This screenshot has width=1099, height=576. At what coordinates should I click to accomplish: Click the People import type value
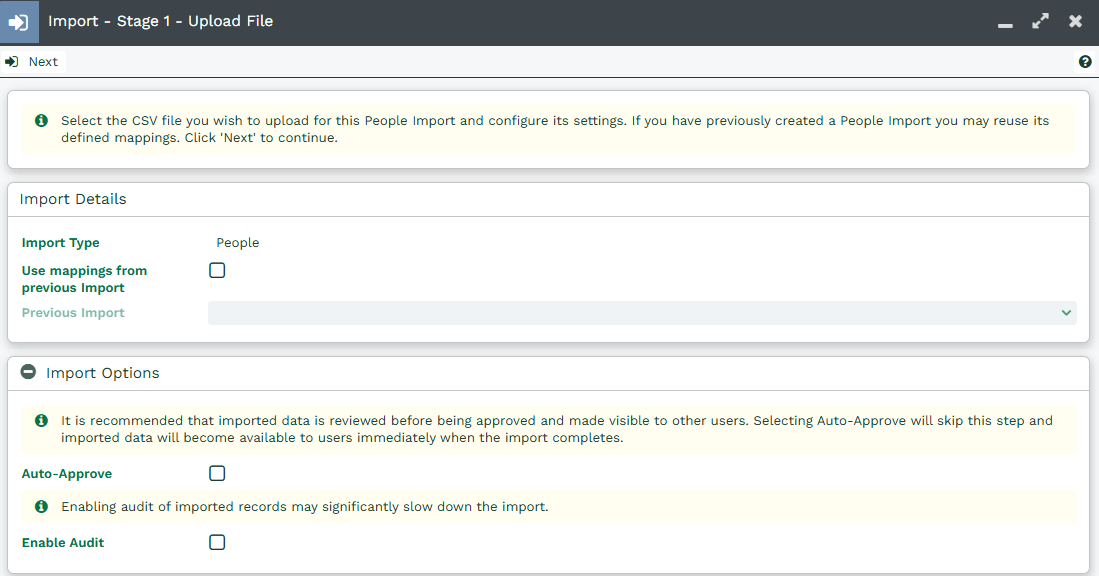(237, 243)
